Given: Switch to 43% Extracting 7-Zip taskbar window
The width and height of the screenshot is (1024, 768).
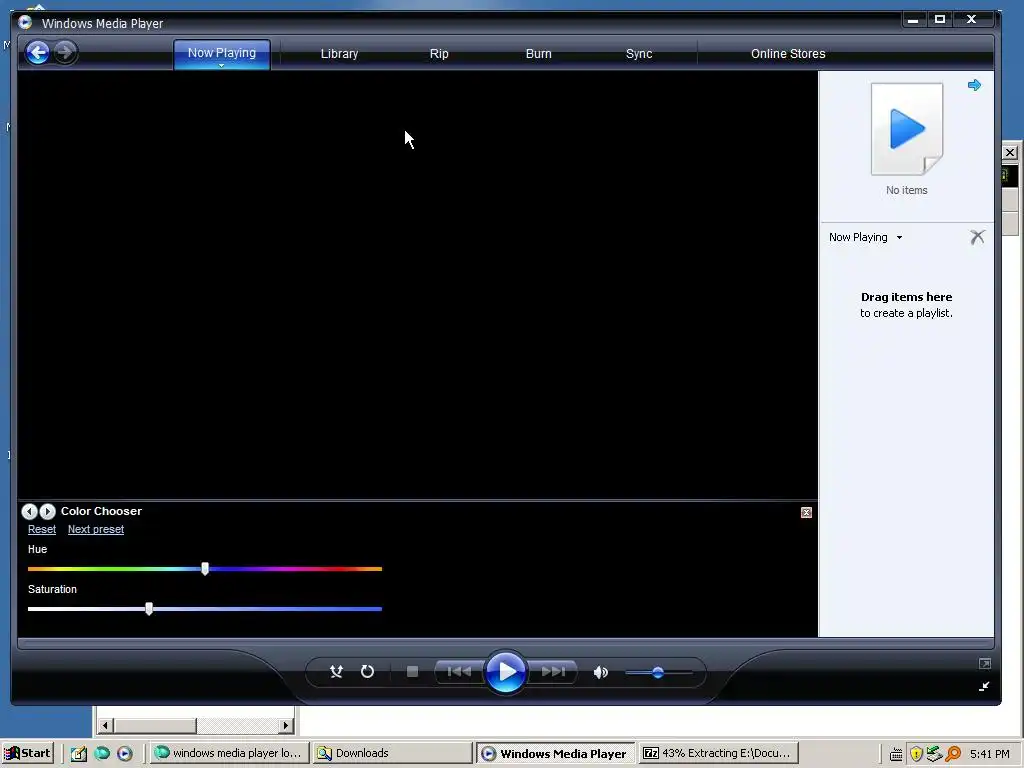Looking at the screenshot, I should pos(718,753).
